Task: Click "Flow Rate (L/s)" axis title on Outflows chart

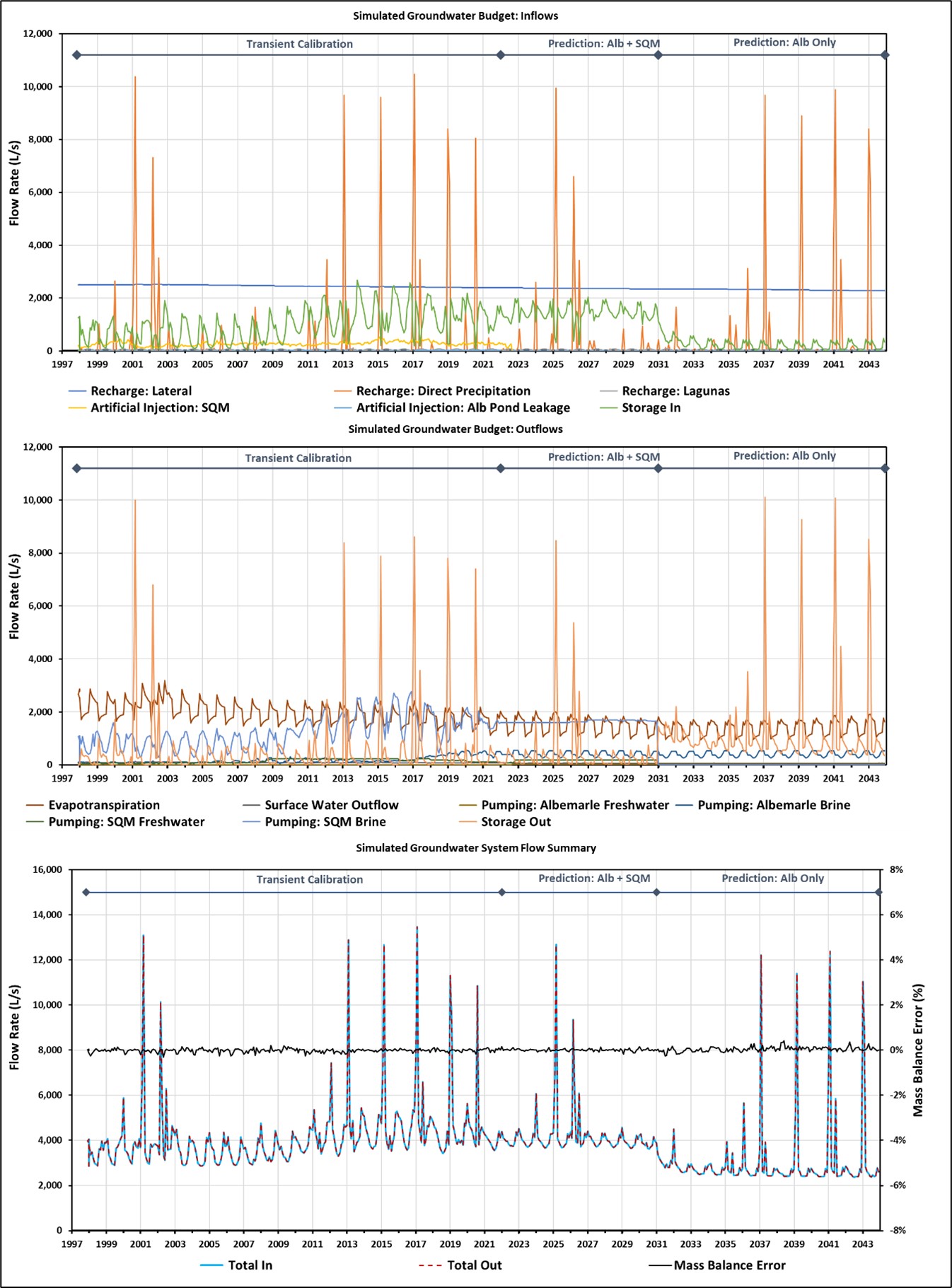Action: 14,597
